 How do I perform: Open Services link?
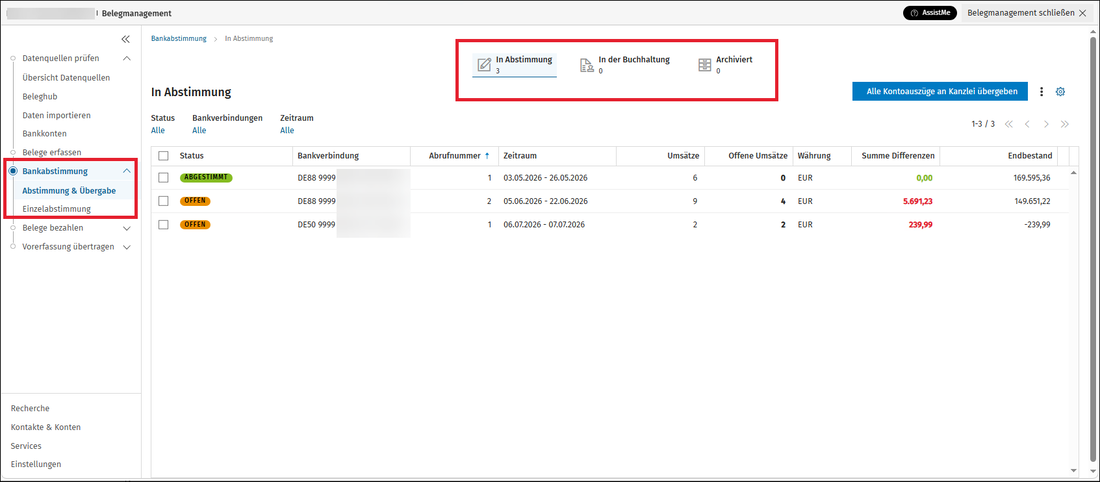point(26,446)
